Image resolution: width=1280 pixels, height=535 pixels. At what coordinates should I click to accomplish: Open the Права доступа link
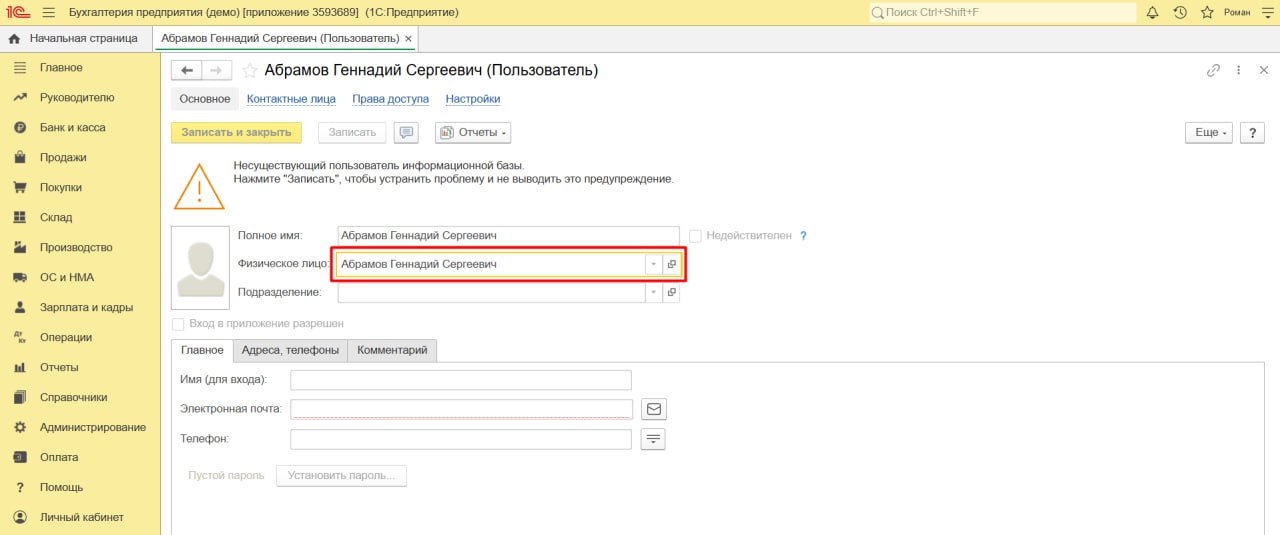point(390,99)
